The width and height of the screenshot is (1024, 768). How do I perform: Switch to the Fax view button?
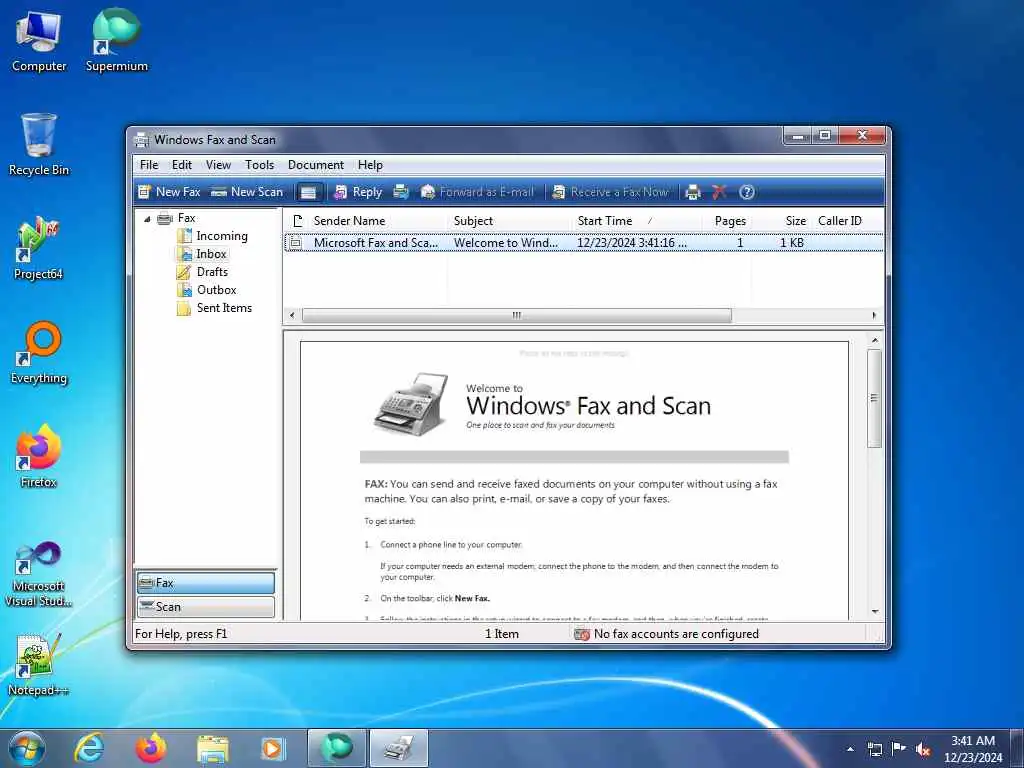click(x=206, y=583)
